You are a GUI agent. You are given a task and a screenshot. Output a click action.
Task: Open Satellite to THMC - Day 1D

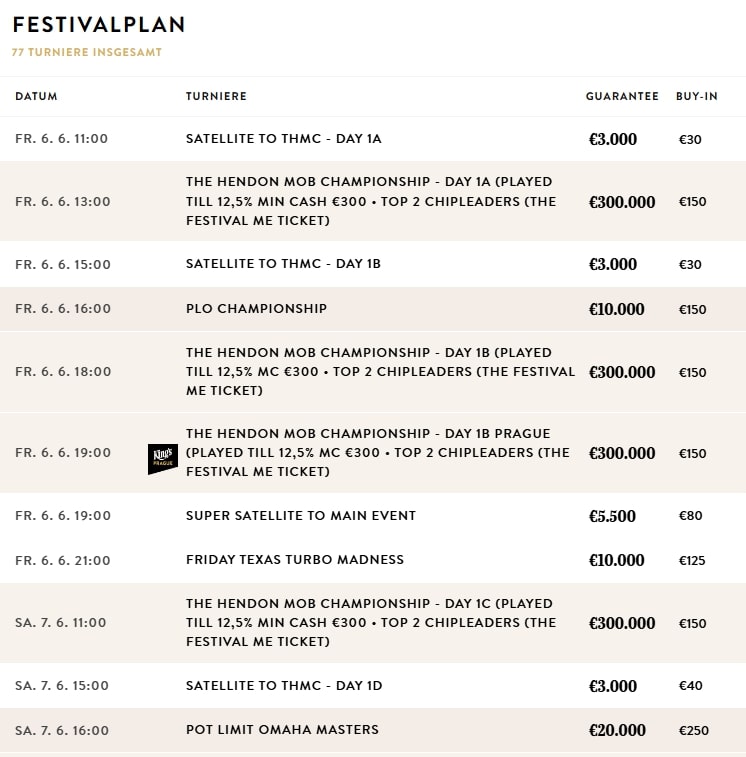tap(284, 686)
